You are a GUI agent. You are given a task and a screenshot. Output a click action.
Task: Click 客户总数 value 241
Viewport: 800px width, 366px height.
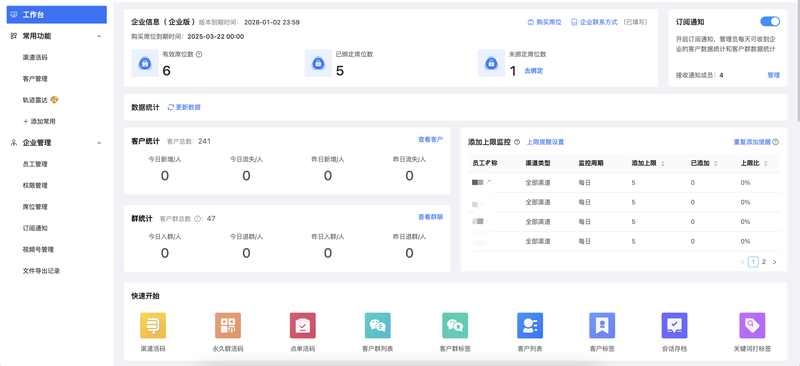pos(205,141)
